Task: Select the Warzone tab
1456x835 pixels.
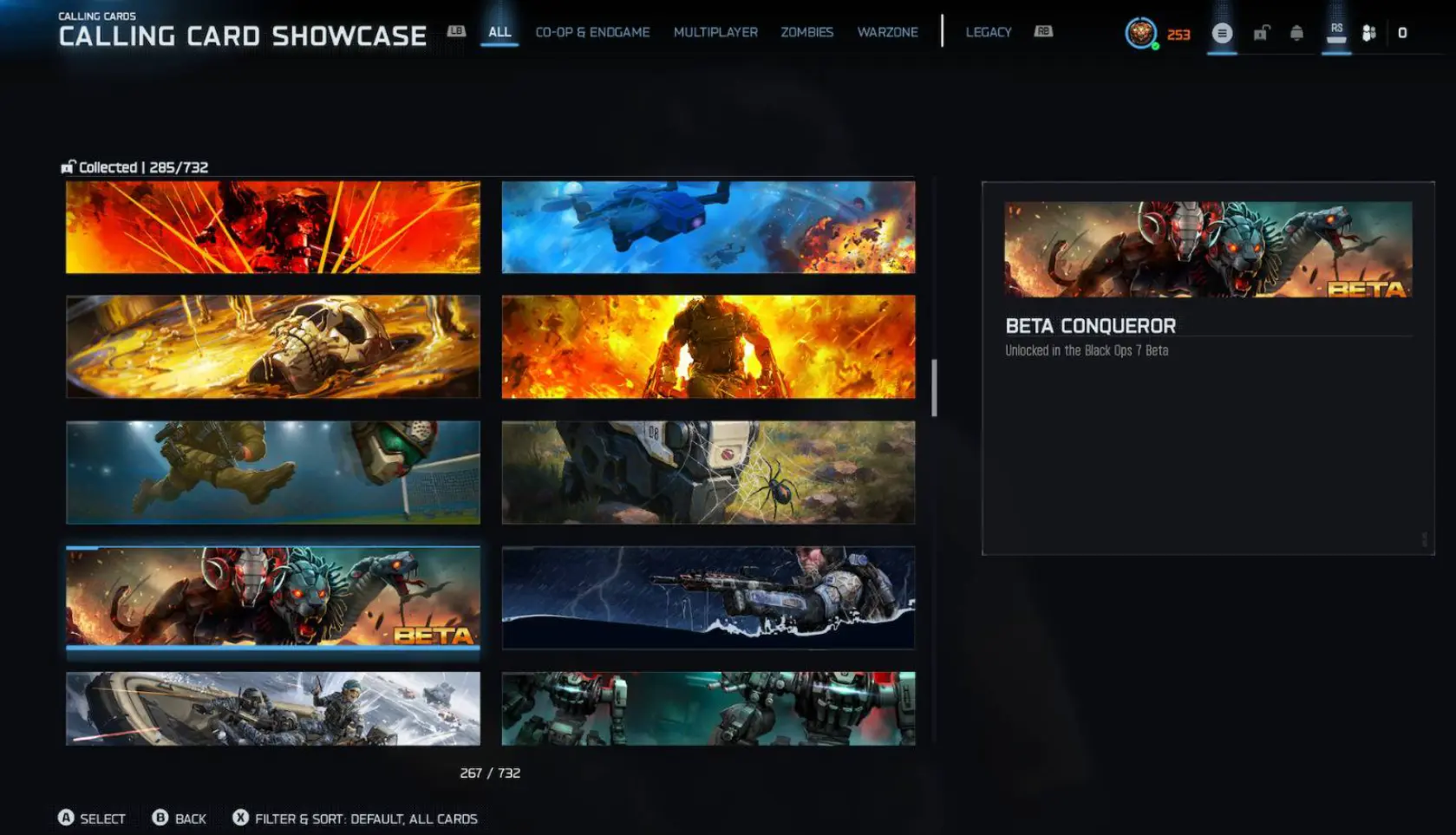Action: coord(887,32)
